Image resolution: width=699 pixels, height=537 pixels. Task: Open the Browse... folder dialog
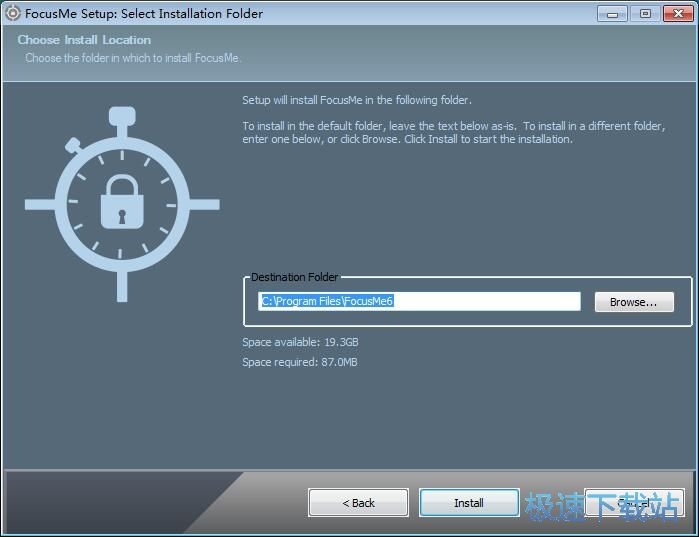(634, 302)
